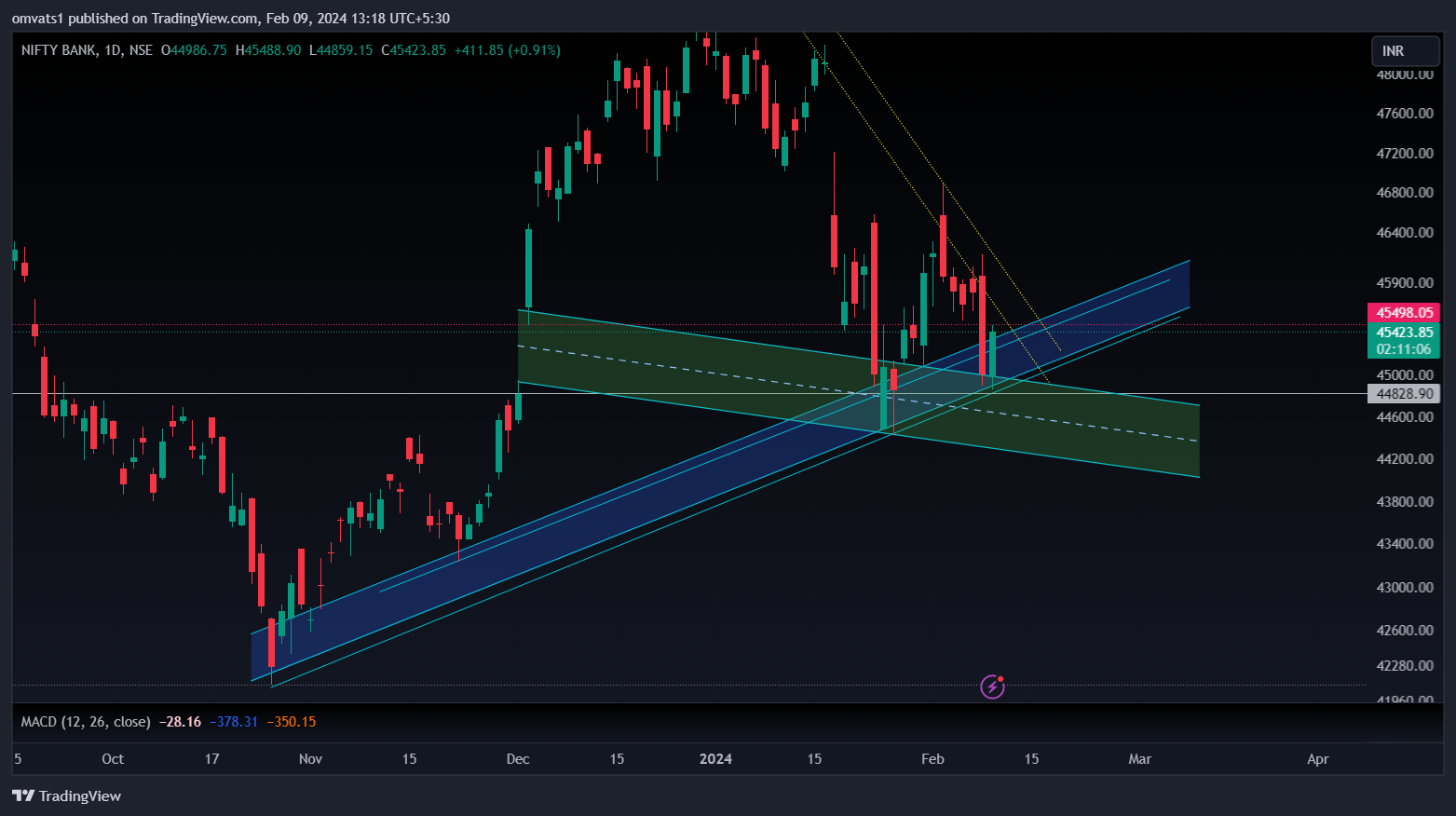Click the 47200.00 price scale label
1456x816 pixels.
1405,154
